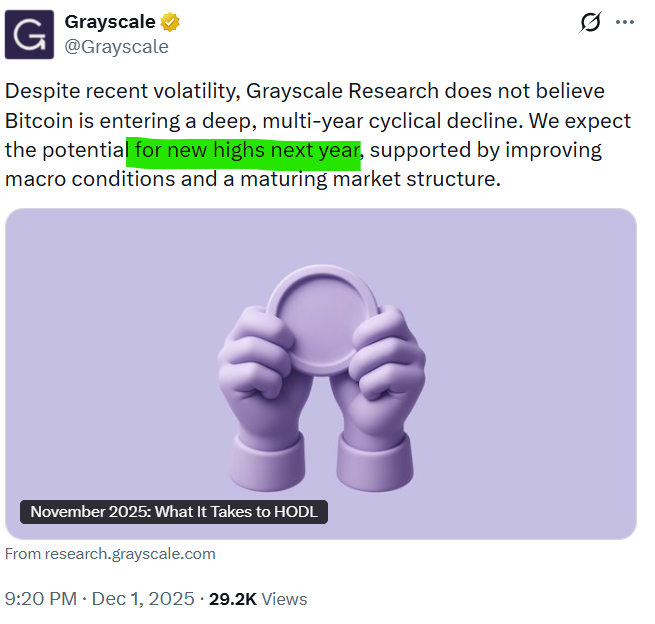Image resolution: width=655 pixels, height=624 pixels.
Task: Open the Grok explain icon
Action: 591,22
